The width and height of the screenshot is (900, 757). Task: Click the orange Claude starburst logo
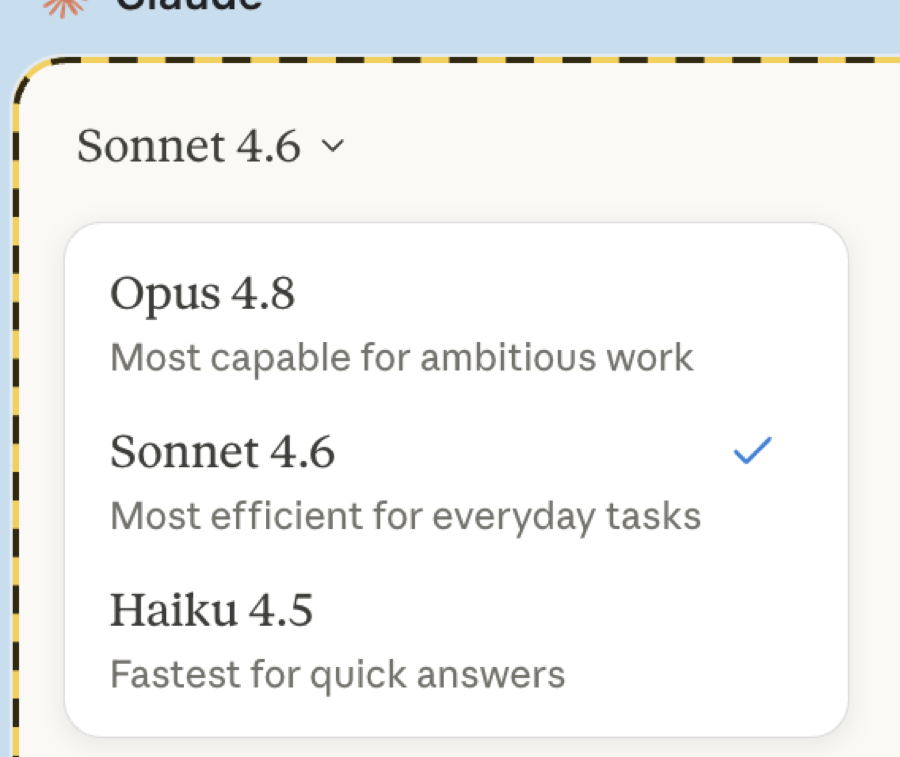(x=64, y=7)
